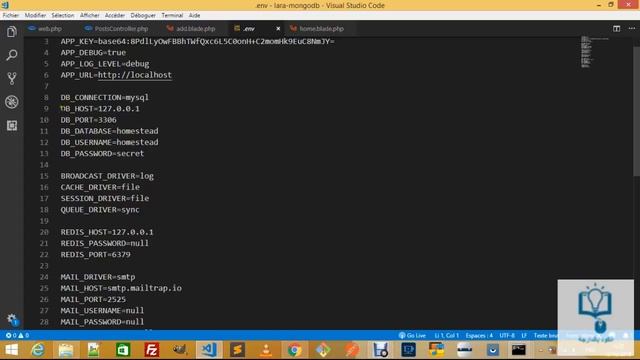Viewport: 640px width, 360px height.
Task: Open the Search view in activity bar
Action: point(12,55)
